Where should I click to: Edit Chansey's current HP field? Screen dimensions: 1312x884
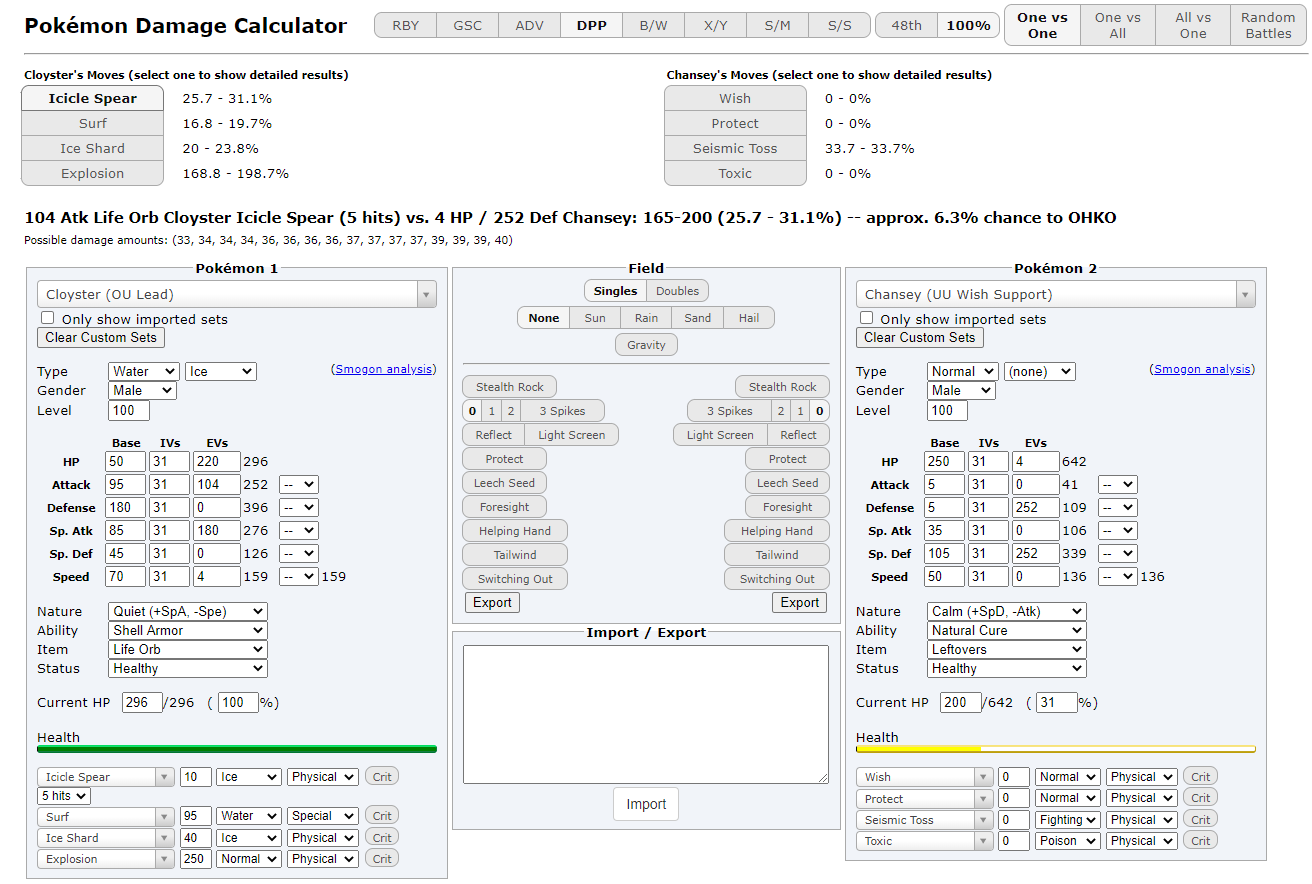click(x=960, y=702)
